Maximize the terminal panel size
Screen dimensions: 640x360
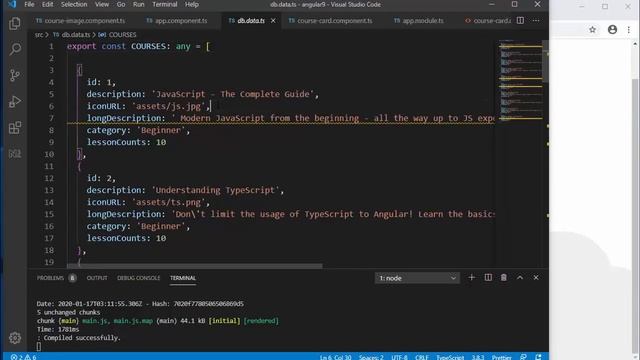pyautogui.click(x=520, y=278)
